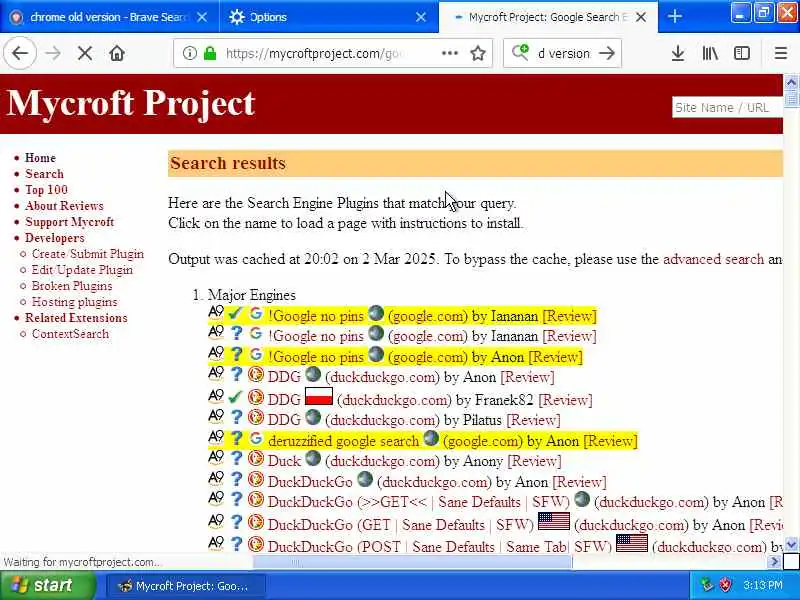
Task: Click Google G icon on deruzzified google search row
Action: (x=256, y=438)
